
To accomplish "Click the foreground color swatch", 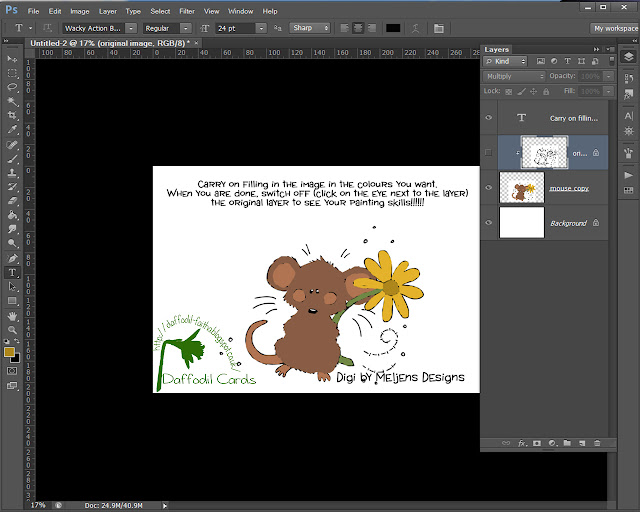I will pyautogui.click(x=9, y=352).
